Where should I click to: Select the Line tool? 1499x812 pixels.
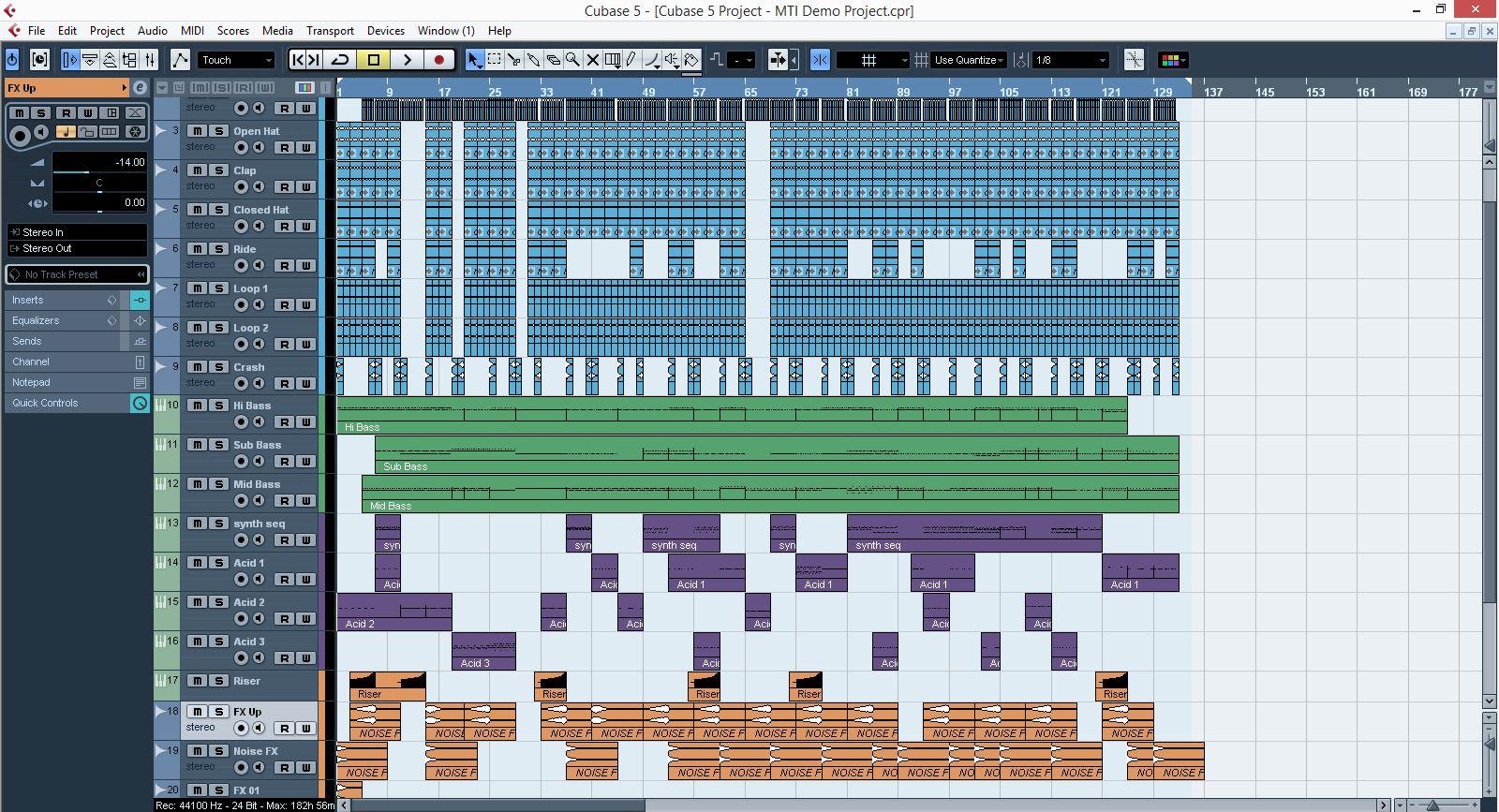(651, 60)
